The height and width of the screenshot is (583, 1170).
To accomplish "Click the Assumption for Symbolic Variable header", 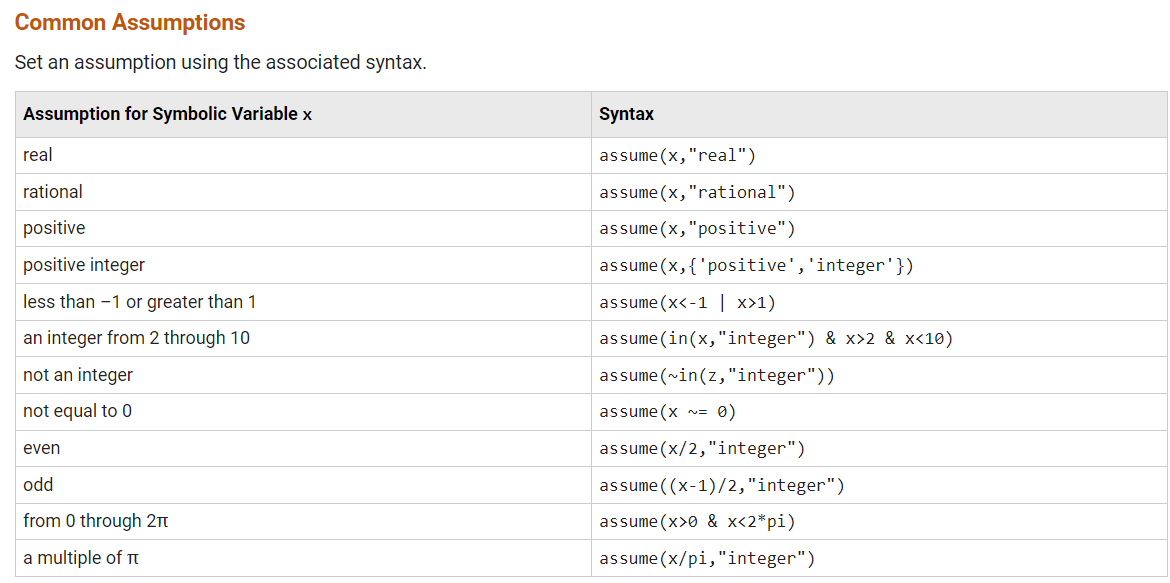I will [168, 115].
